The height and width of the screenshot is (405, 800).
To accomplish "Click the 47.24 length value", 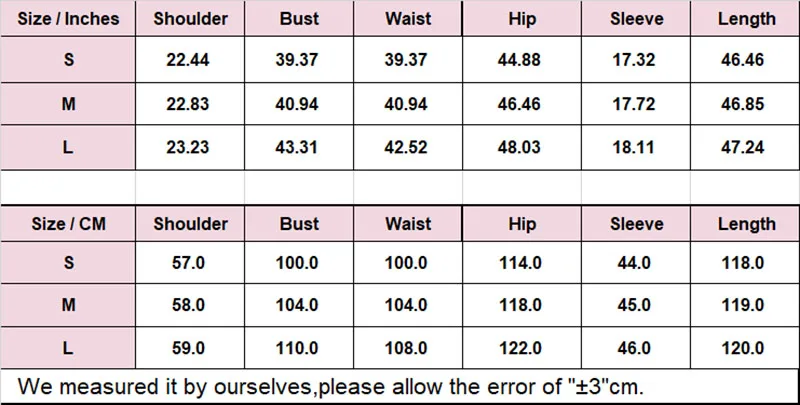I will click(x=742, y=147).
